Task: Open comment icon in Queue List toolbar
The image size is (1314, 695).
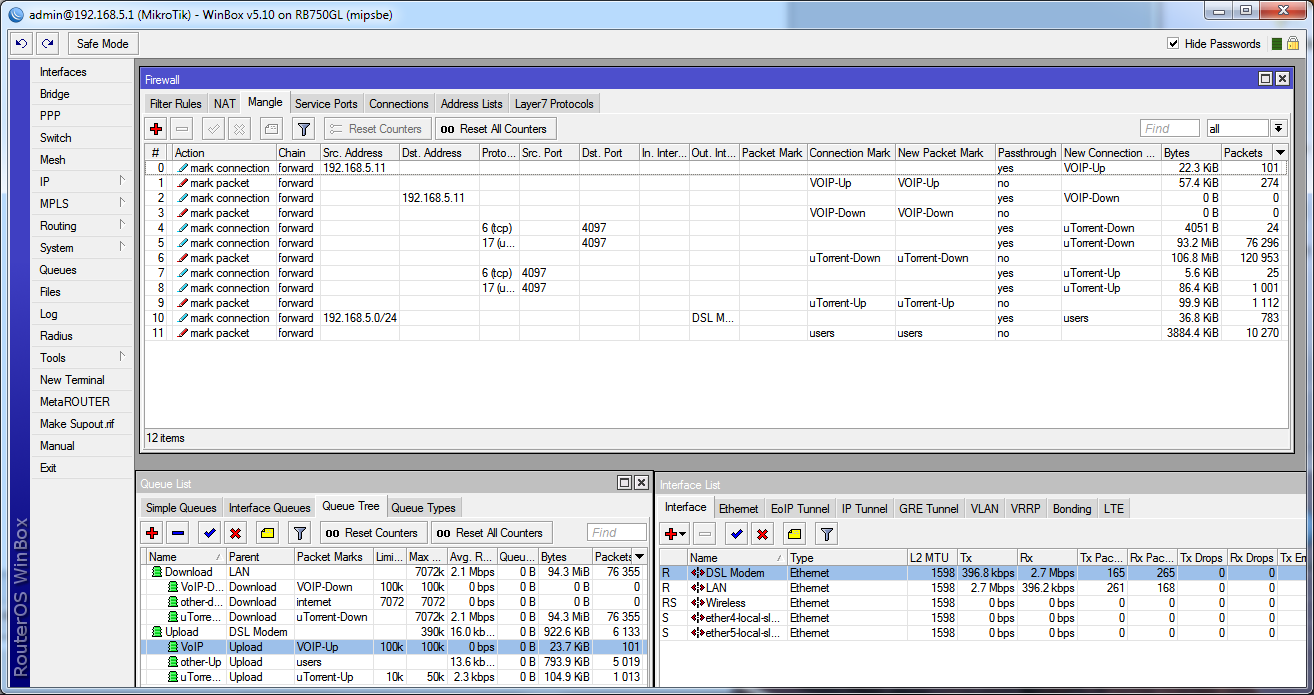Action: [267, 533]
